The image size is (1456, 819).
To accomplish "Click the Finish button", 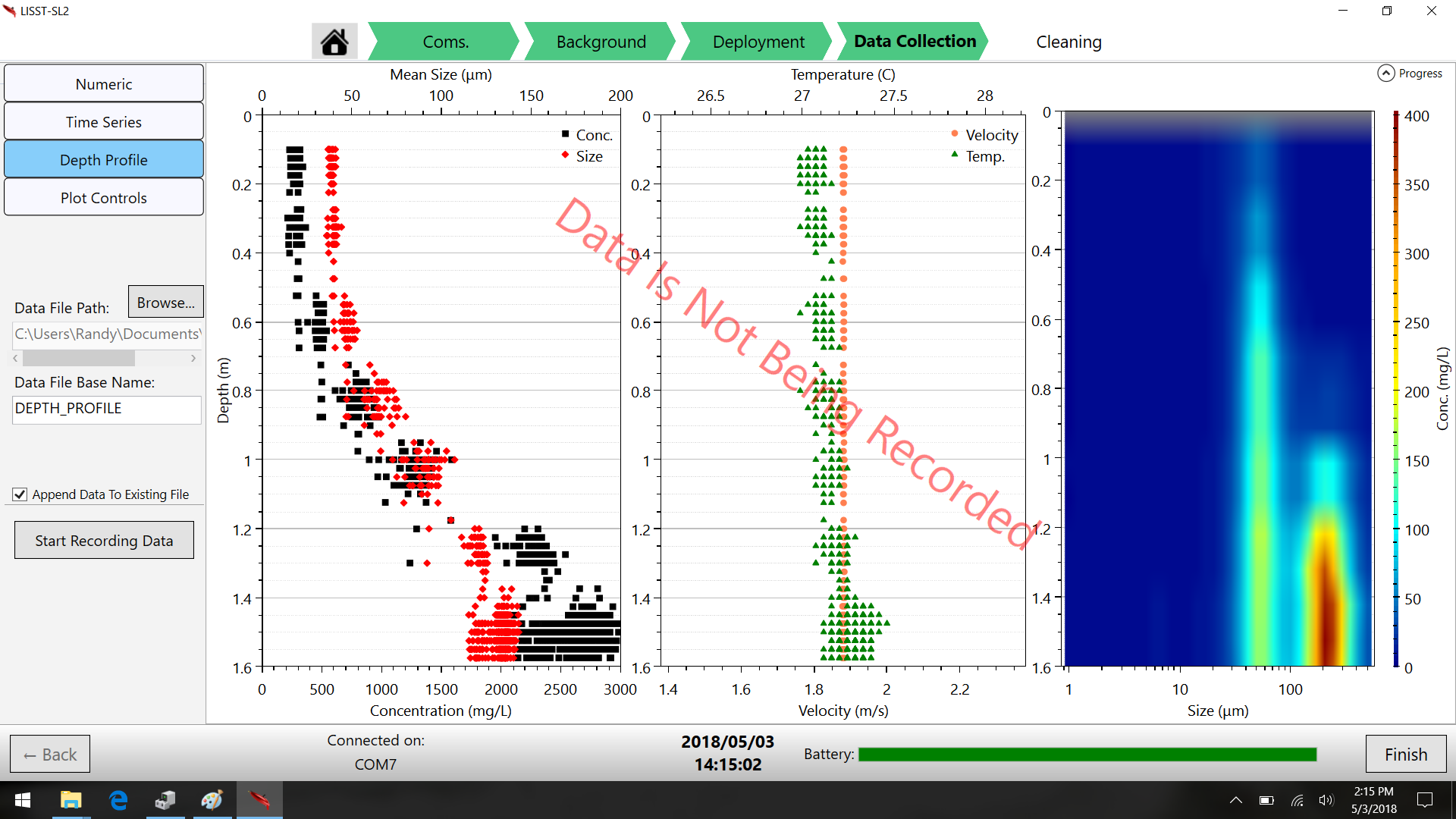I will [x=1405, y=754].
